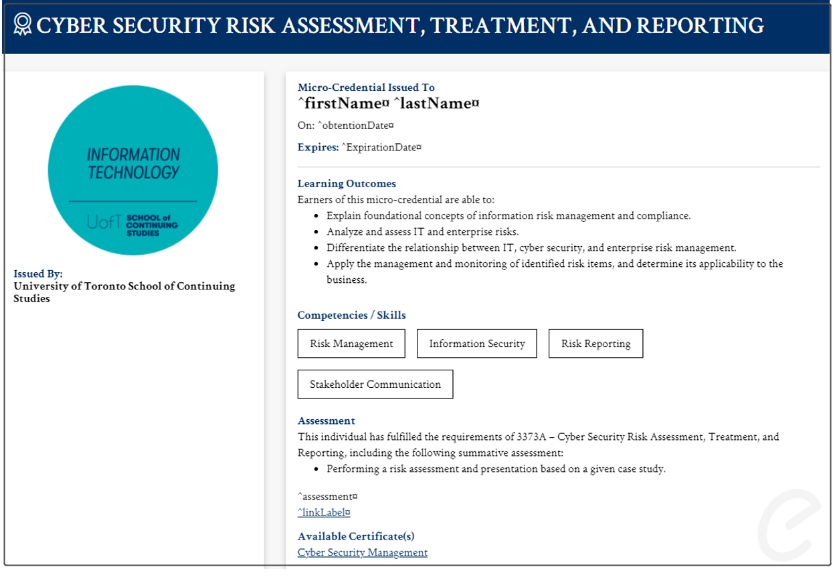Click bullet 'Performing a risk assessment and presentation'
This screenshot has height=575, width=833.
[496, 469]
